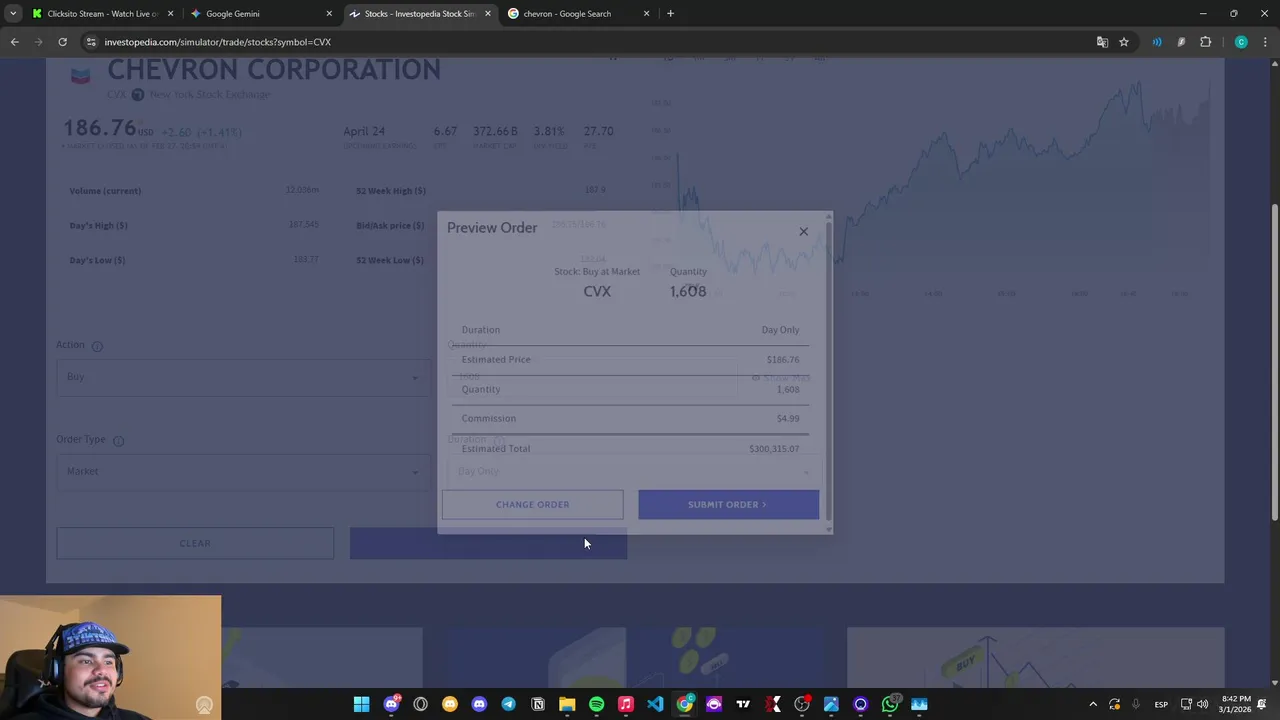Click the Action info icon
This screenshot has height=720, width=1280.
coord(97,346)
